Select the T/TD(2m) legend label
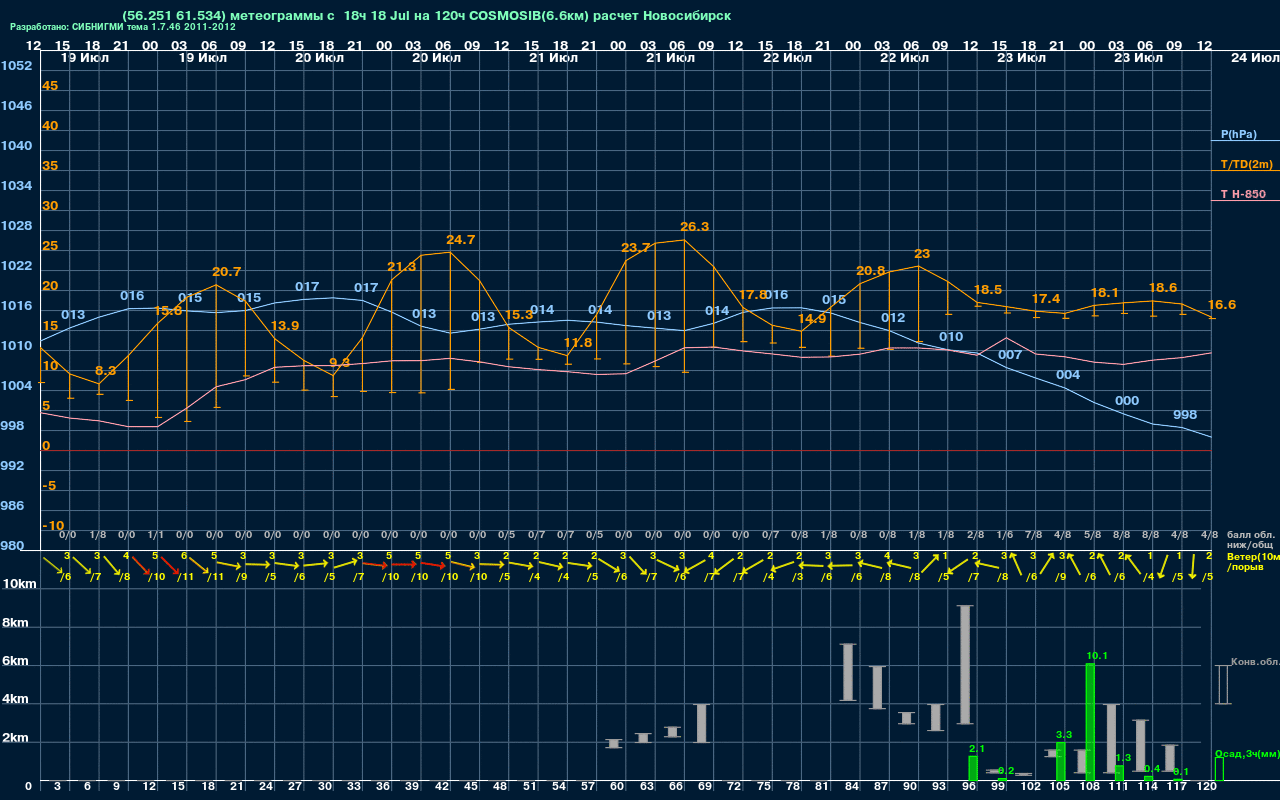The width and height of the screenshot is (1280, 800). point(1245,164)
